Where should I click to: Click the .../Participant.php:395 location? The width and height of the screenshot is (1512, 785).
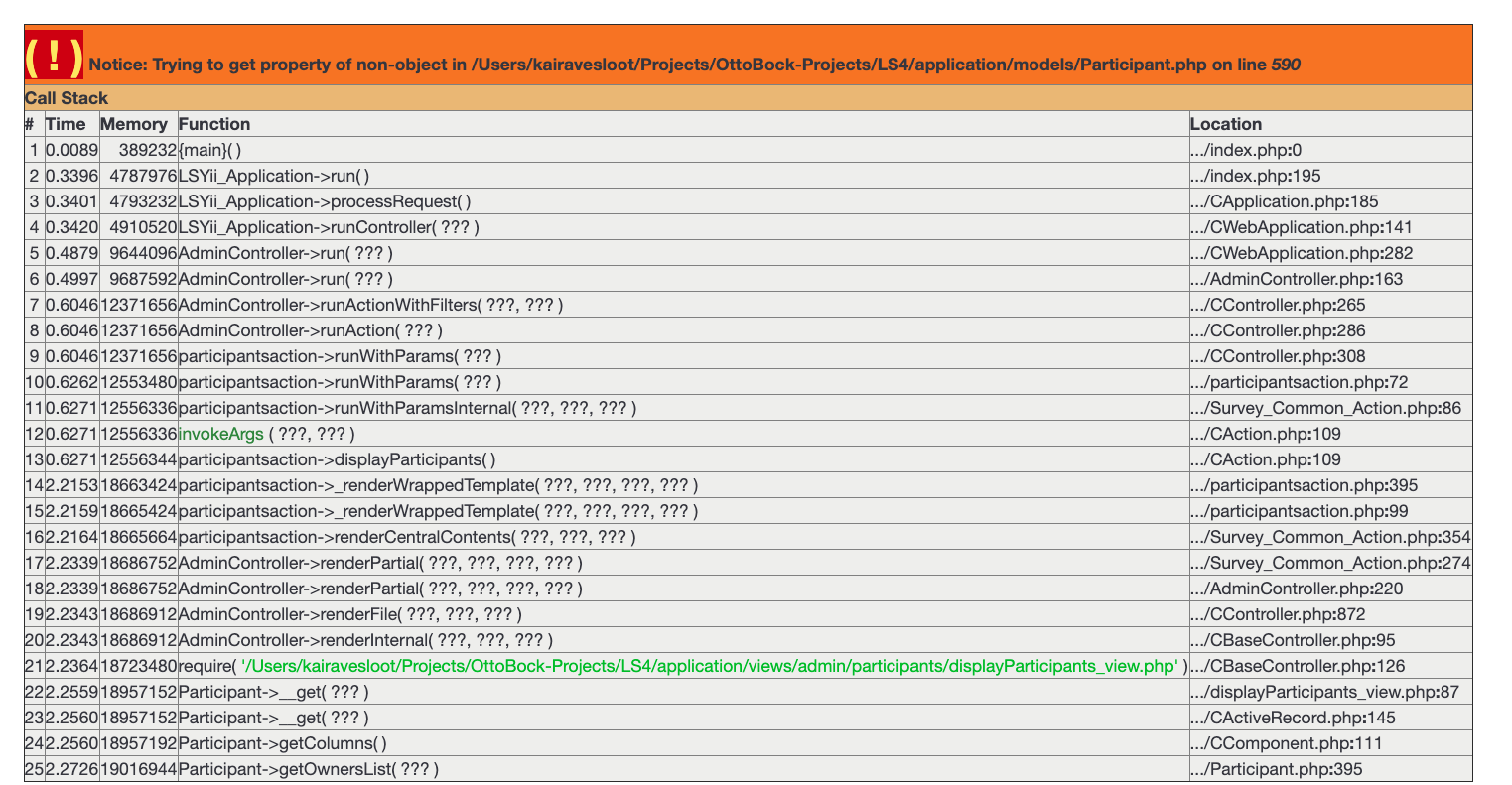[x=1276, y=769]
